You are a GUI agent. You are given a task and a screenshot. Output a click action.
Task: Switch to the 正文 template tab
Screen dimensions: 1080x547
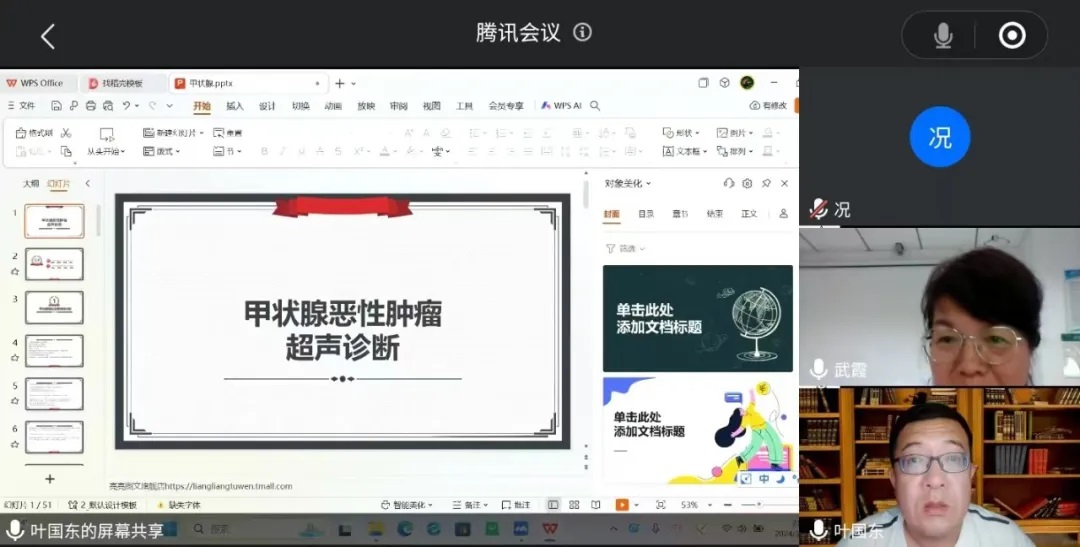(x=749, y=214)
